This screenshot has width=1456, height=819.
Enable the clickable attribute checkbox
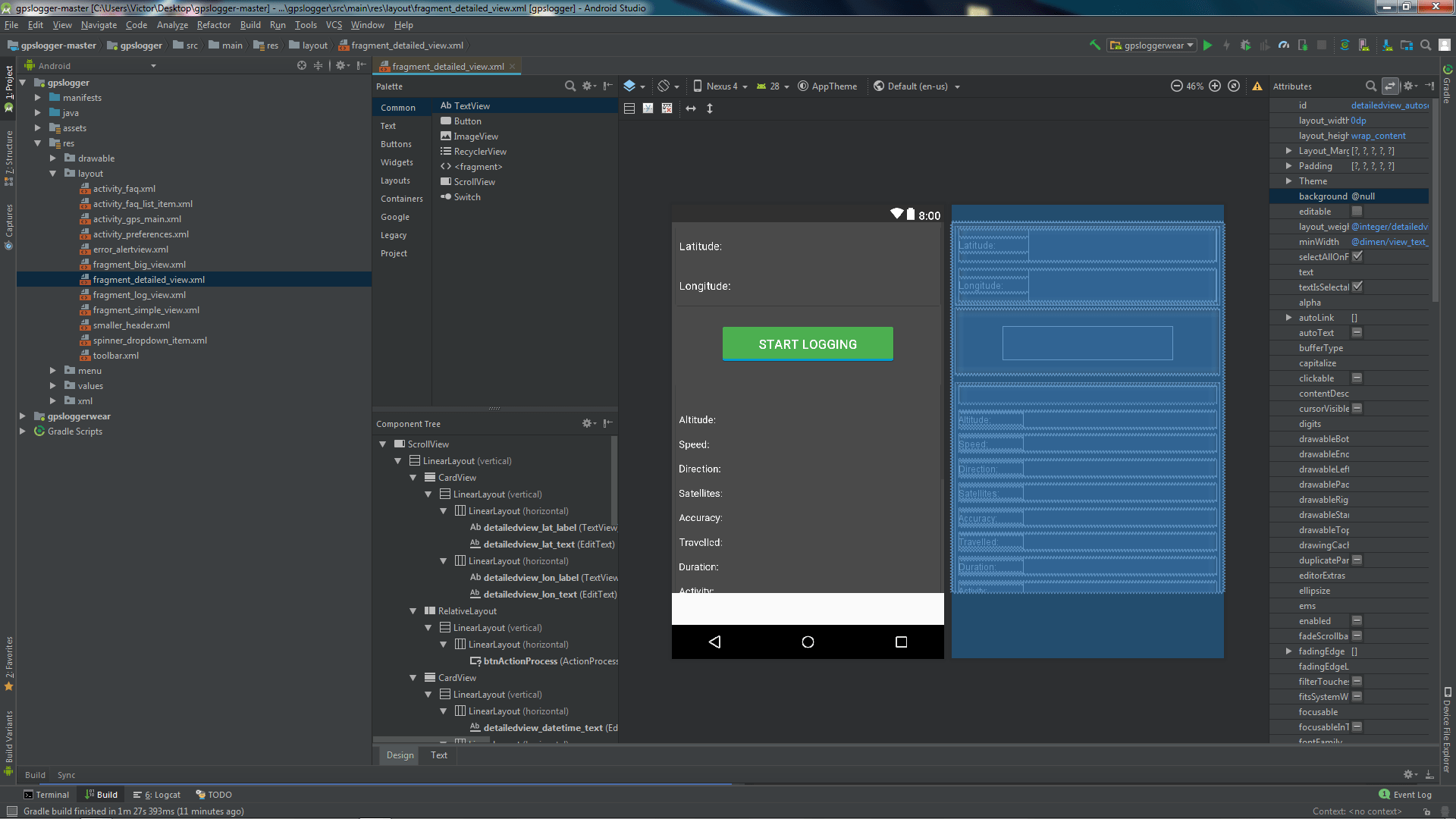1357,378
